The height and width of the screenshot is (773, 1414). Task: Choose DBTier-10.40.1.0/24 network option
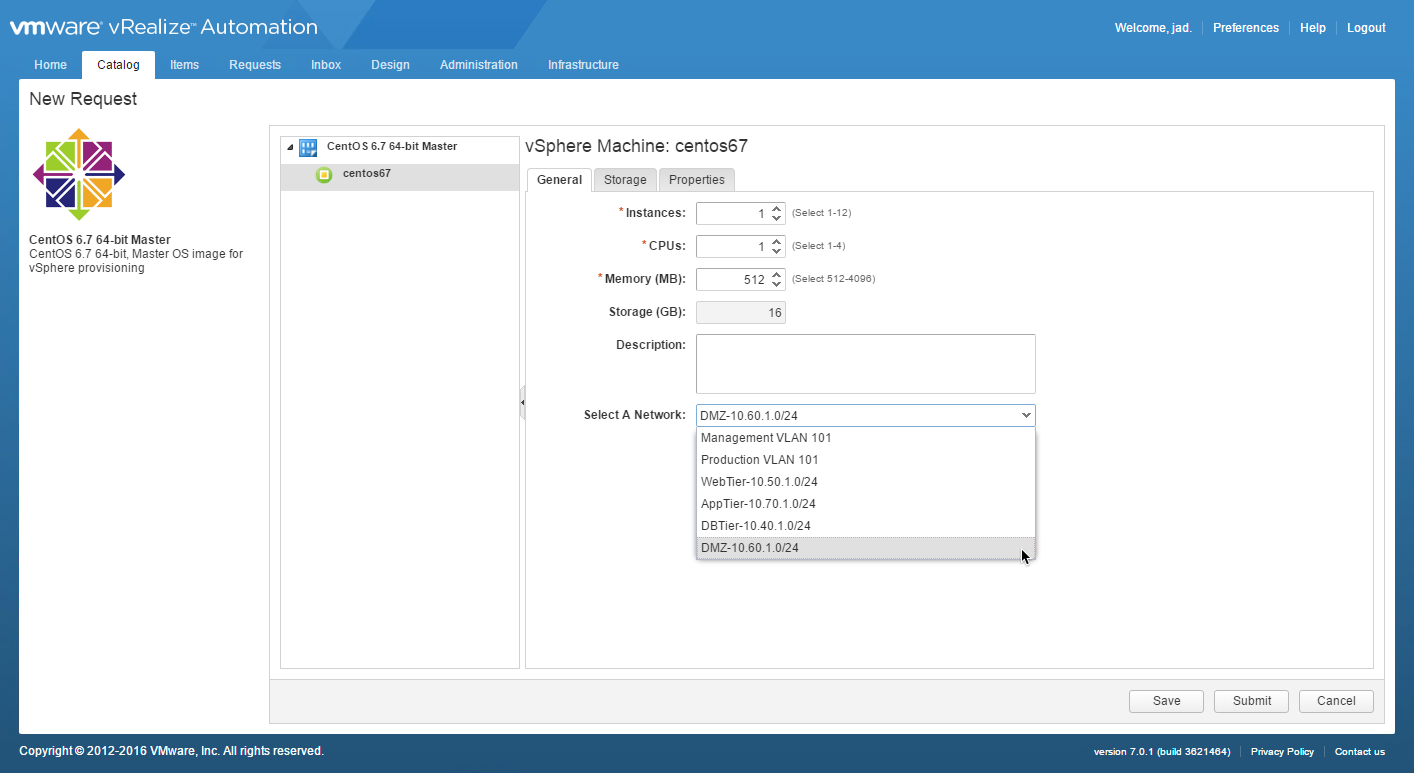pos(866,526)
